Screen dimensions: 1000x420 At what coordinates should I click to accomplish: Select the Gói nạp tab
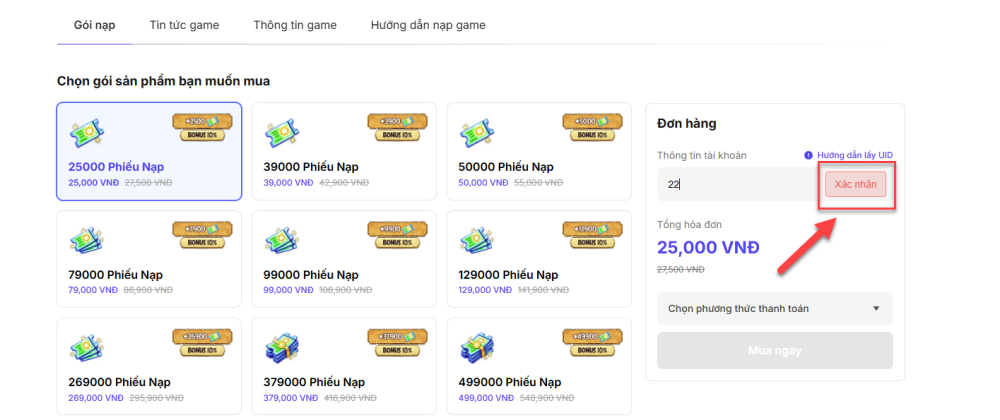[x=94, y=25]
